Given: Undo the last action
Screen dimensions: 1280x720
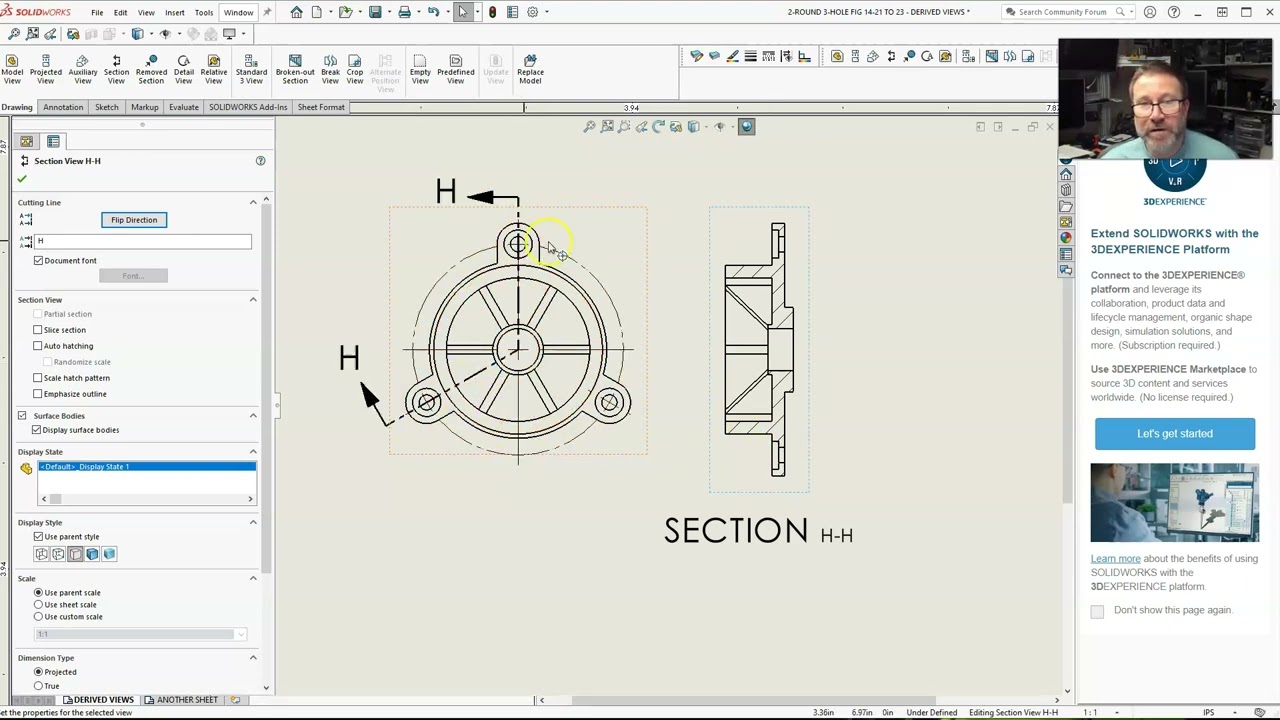Looking at the screenshot, I should [433, 12].
